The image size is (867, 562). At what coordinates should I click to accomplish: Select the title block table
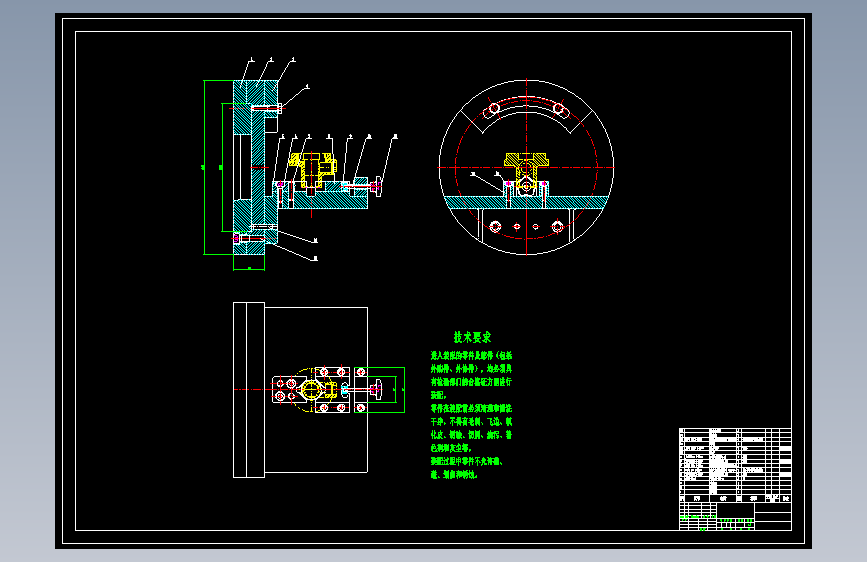(735, 479)
